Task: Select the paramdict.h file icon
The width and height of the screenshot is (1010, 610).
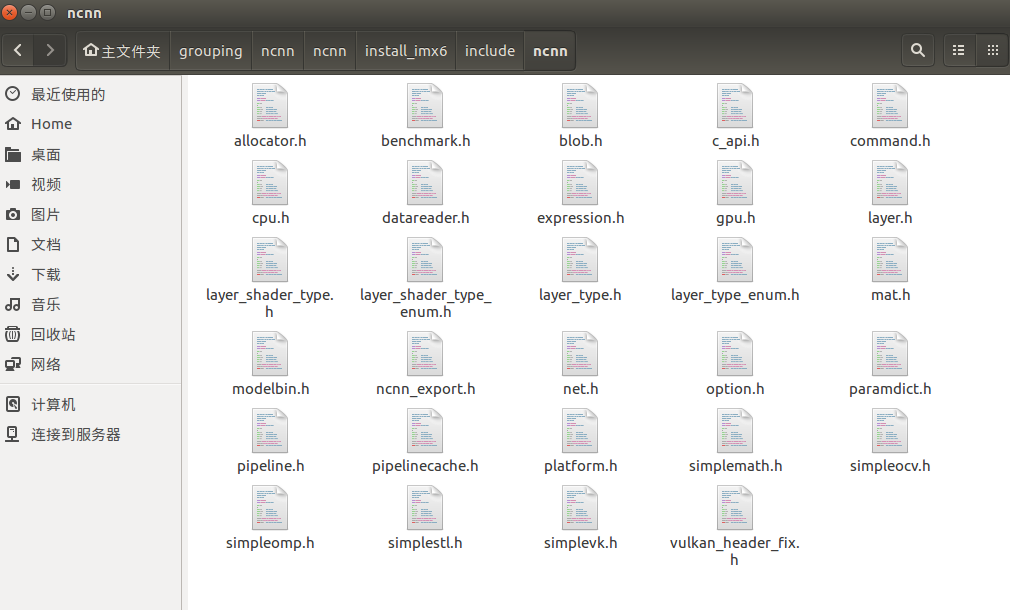Action: click(x=890, y=354)
